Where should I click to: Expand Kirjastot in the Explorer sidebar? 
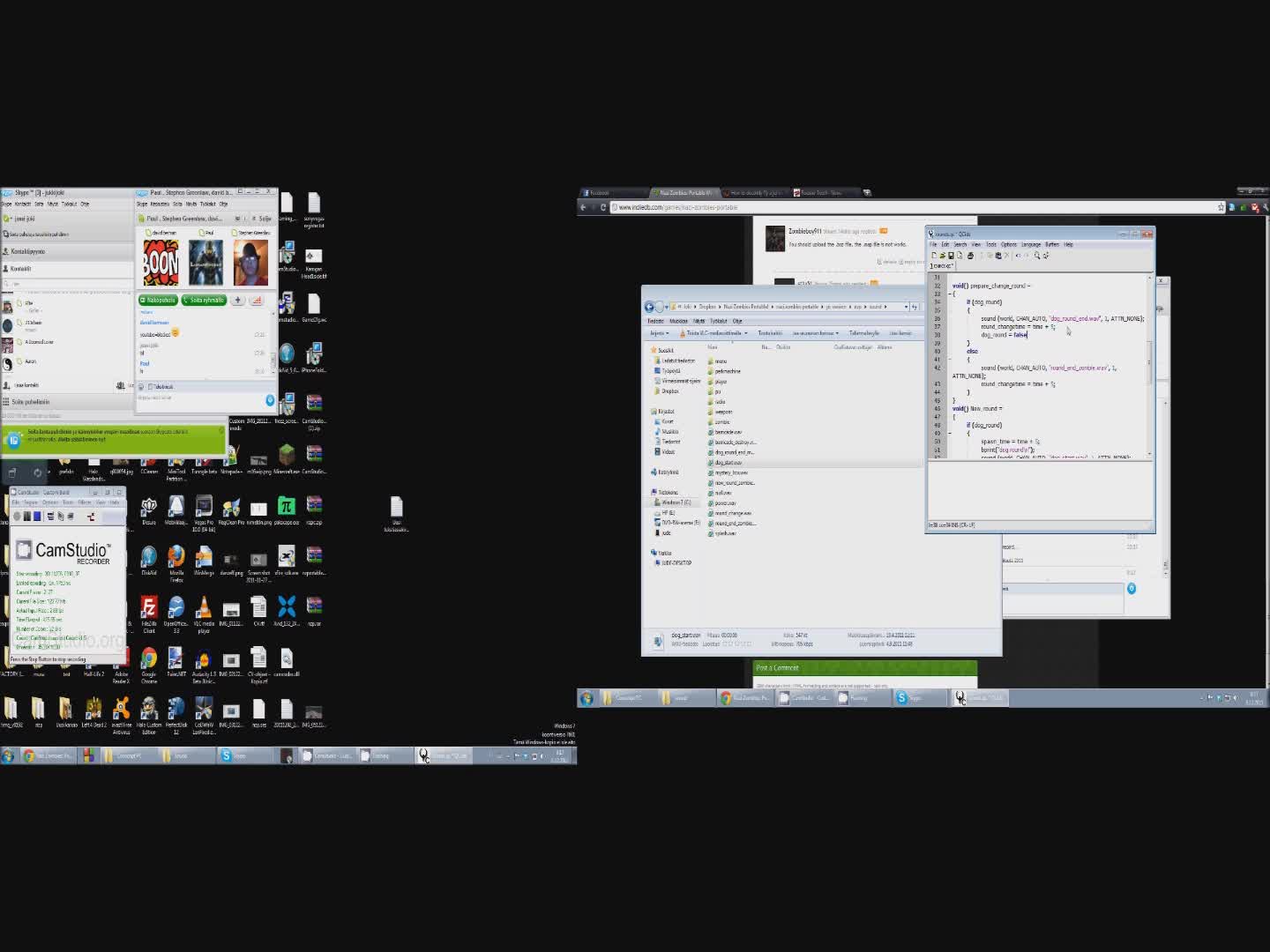click(x=651, y=411)
